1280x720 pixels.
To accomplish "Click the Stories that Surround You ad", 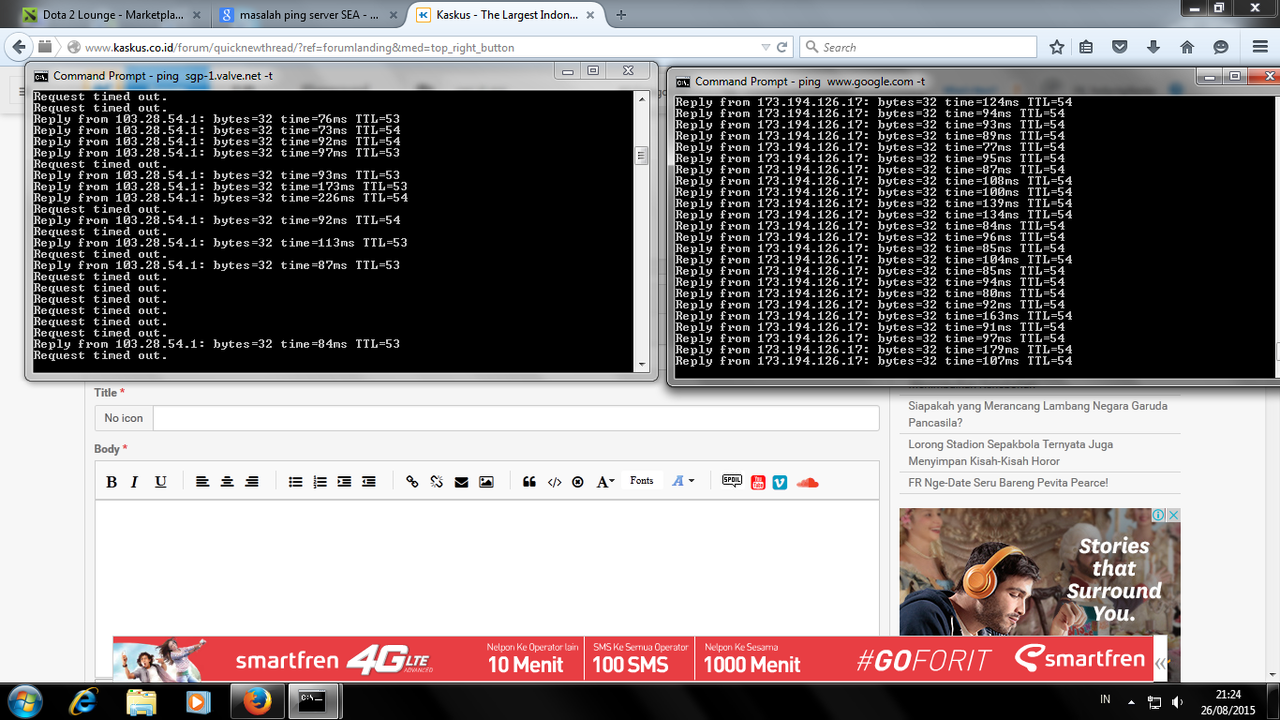I will coord(1040,571).
